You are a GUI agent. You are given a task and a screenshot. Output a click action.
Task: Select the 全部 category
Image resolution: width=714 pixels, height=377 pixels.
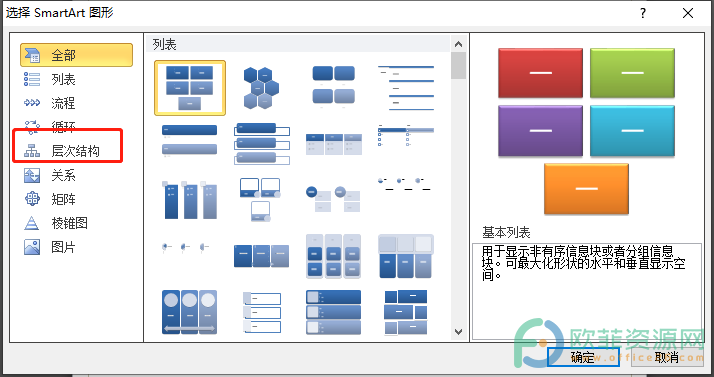coord(76,55)
